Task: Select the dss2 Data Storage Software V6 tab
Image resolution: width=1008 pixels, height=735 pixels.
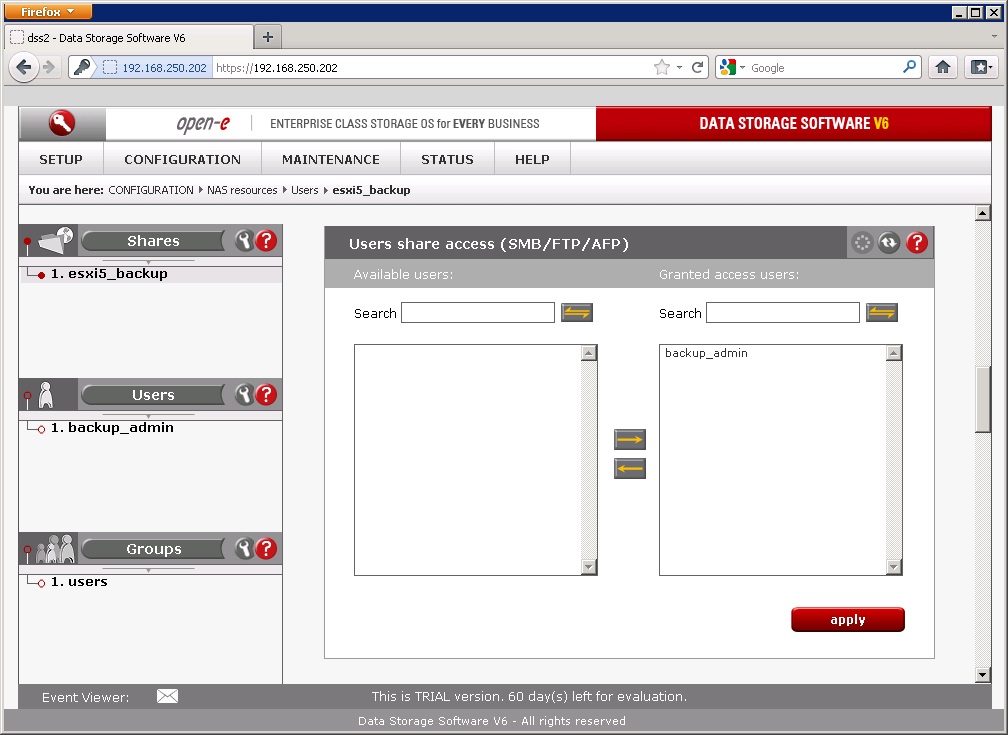Action: [129, 37]
